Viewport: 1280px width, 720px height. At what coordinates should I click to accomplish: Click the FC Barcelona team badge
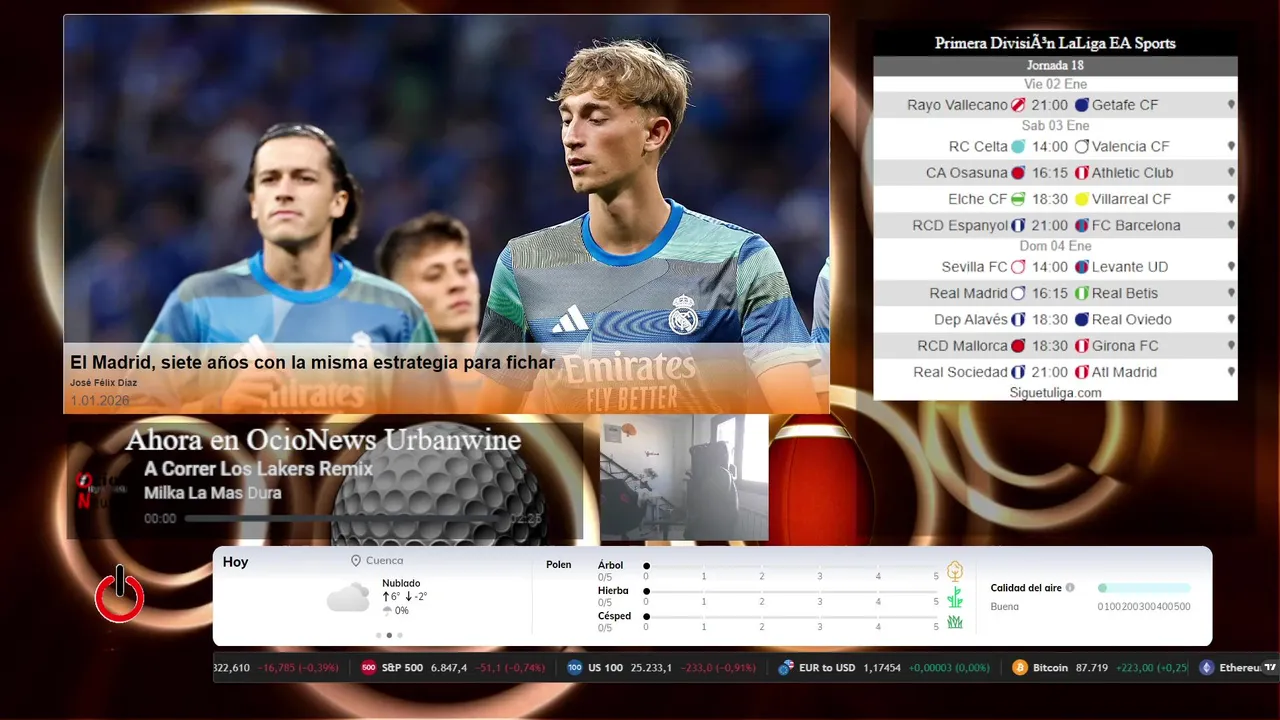[1082, 226]
